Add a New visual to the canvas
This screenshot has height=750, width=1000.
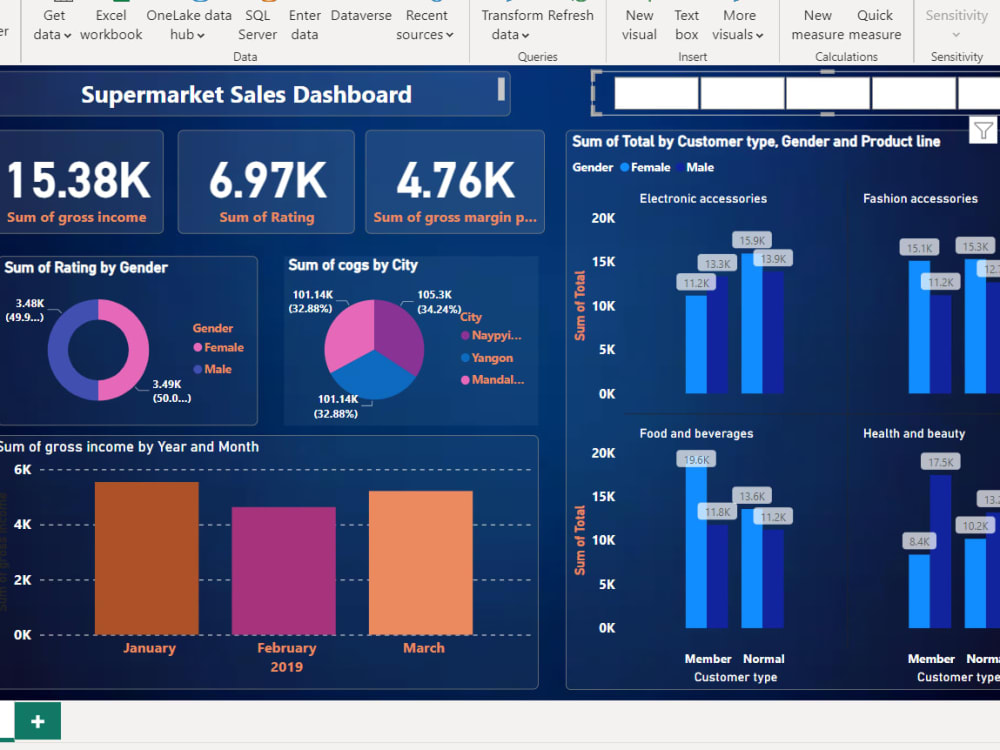[639, 24]
